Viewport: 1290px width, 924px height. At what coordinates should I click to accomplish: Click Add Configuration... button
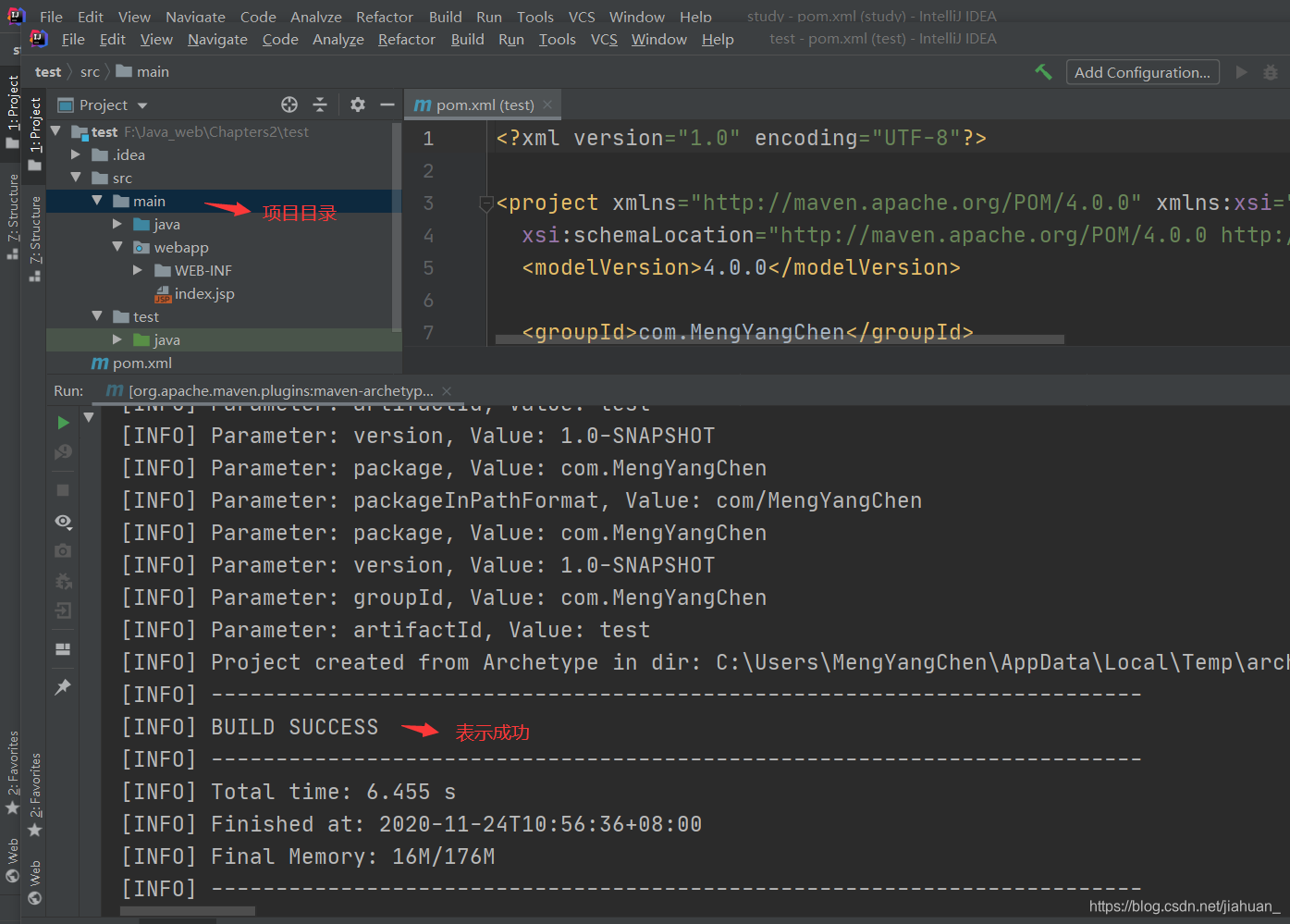click(x=1142, y=72)
